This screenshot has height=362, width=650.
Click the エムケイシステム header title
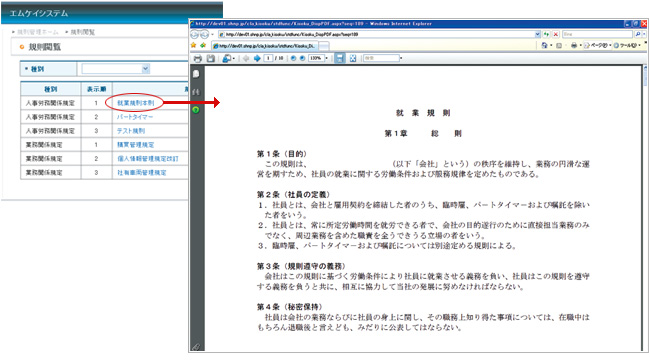tap(39, 13)
